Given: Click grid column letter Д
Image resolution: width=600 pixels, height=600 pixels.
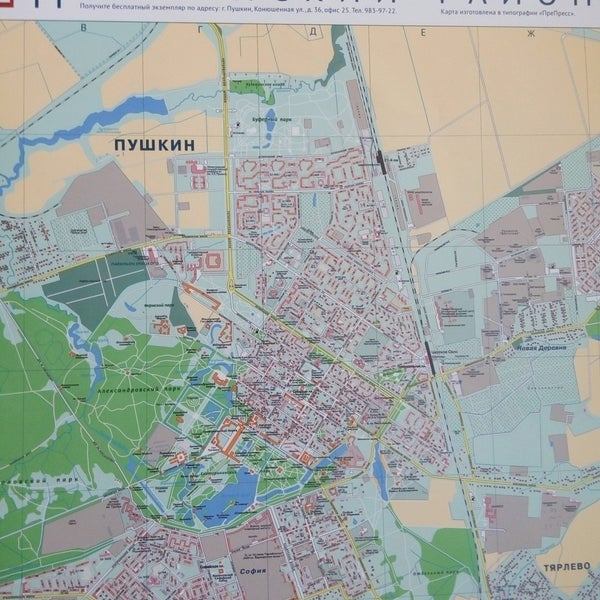Looking at the screenshot, I should pyautogui.click(x=313, y=31).
